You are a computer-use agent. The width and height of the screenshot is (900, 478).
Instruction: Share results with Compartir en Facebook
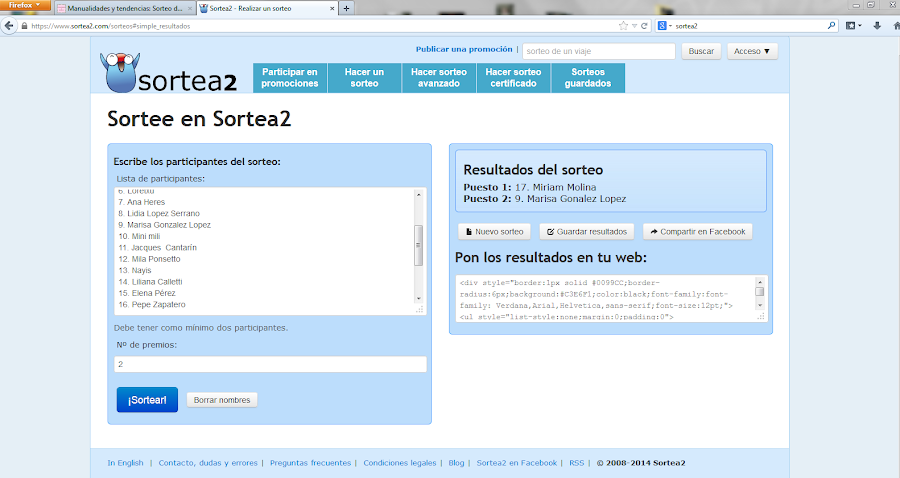tap(697, 232)
